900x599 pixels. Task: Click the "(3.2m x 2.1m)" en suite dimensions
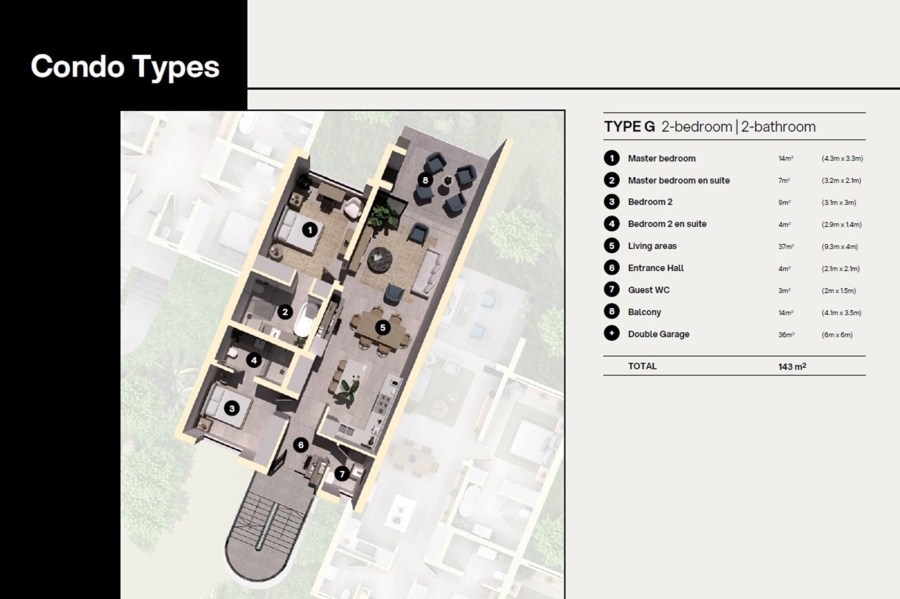tap(841, 181)
